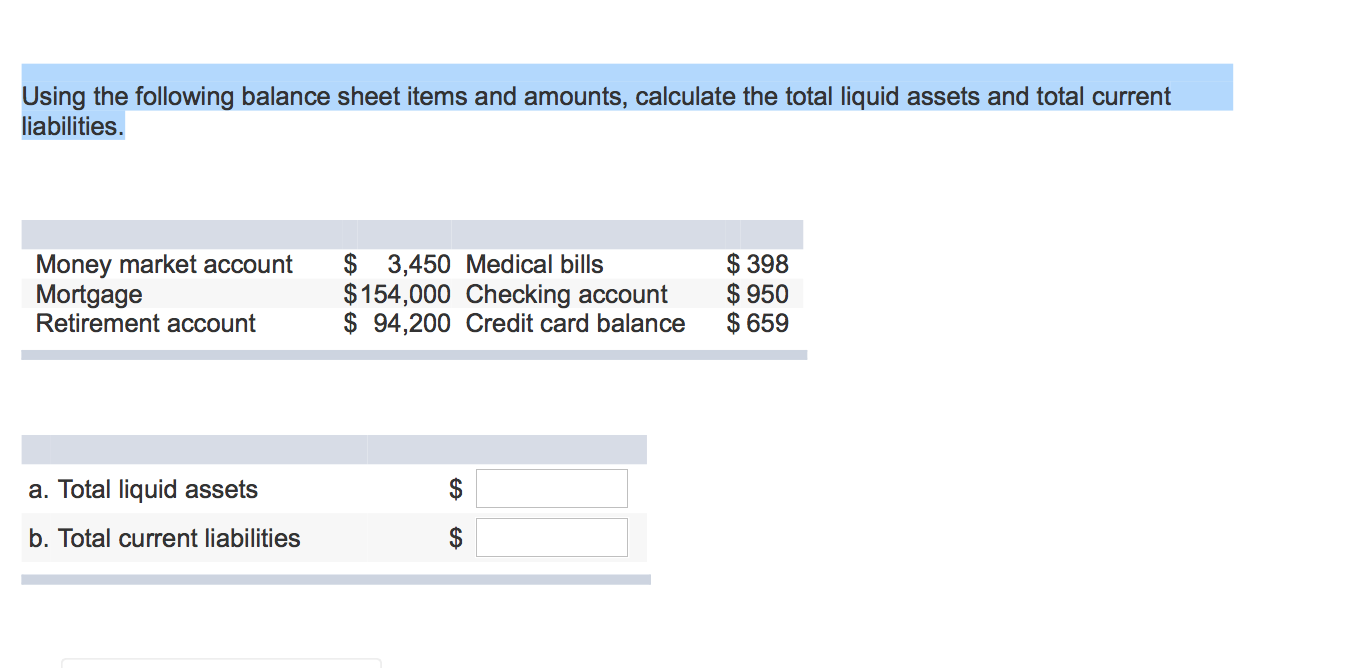Click the Total current liabilities input field

coord(551,538)
